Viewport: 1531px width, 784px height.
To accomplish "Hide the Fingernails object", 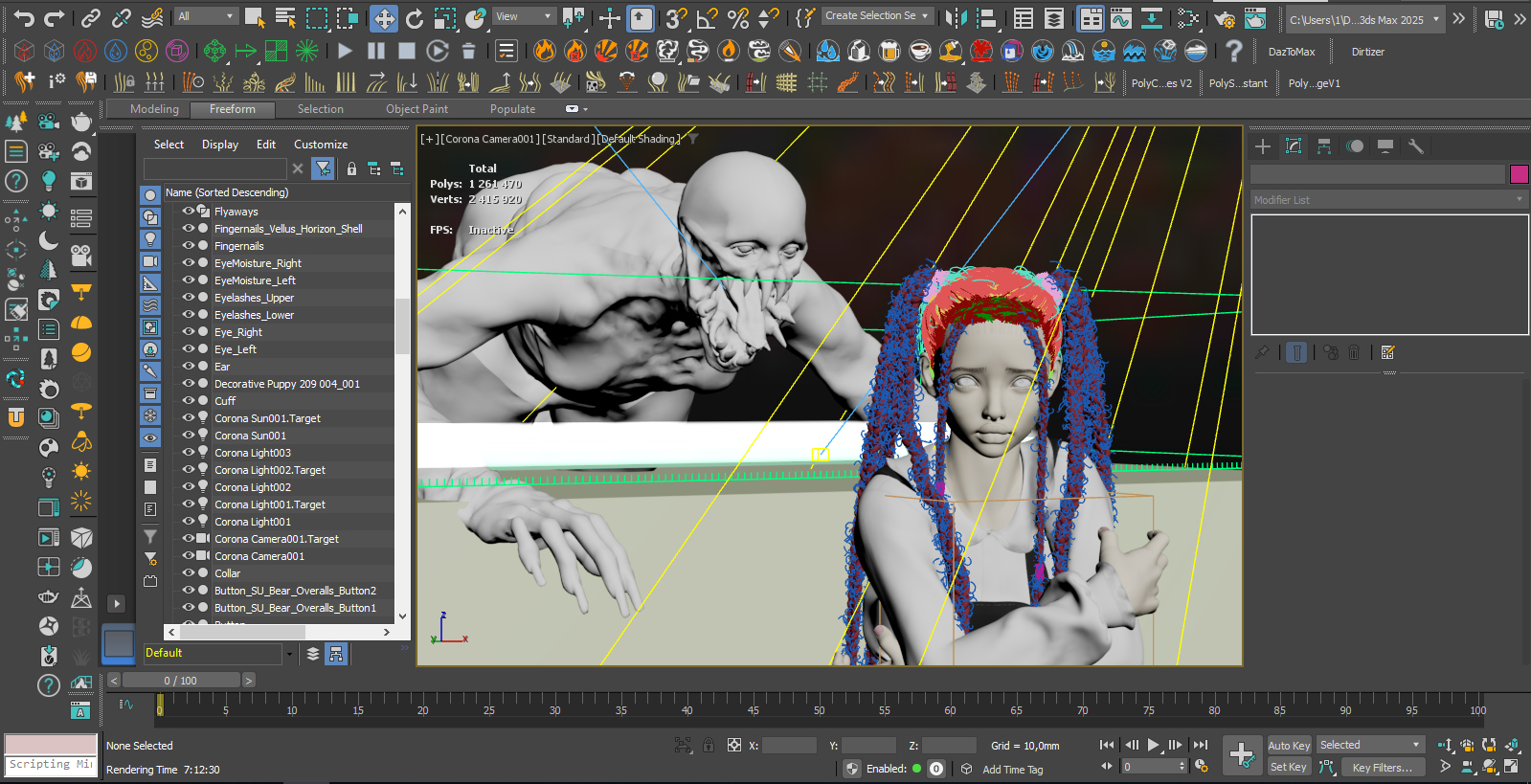I will click(x=189, y=245).
